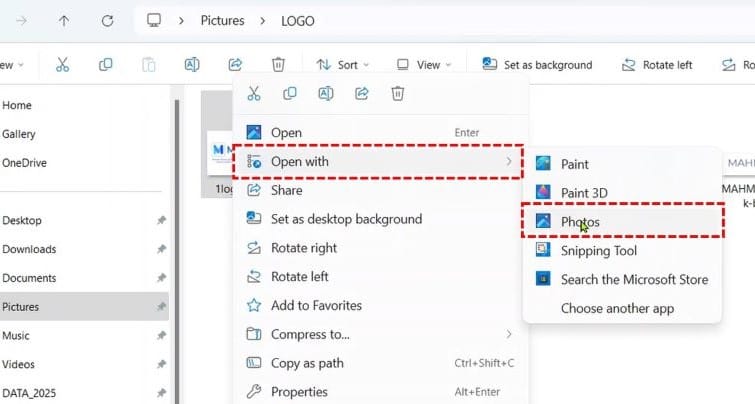The height and width of the screenshot is (404, 755).
Task: Click the Cut icon in context menu
Action: point(254,93)
